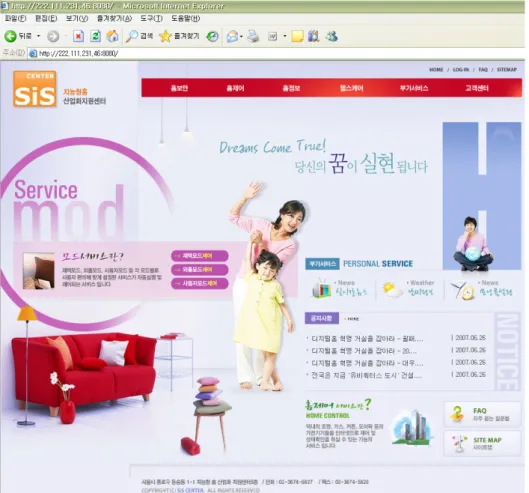Open the 도구(T) menu
Viewport: 529px width, 493px height.
[x=151, y=18]
